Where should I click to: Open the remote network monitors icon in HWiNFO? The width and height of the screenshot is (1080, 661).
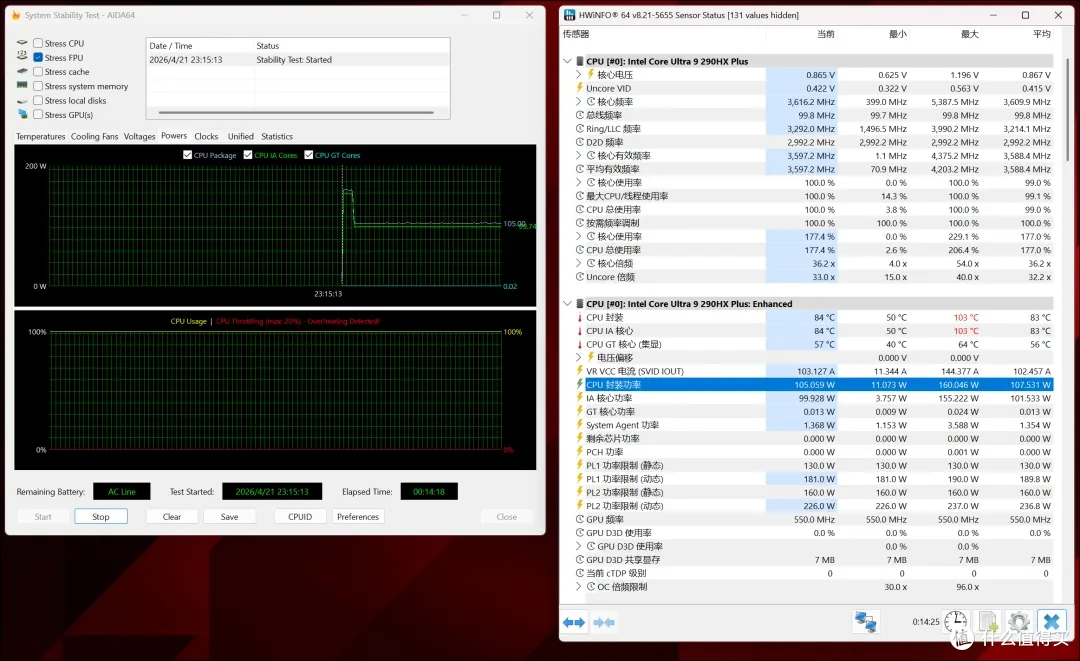[x=865, y=622]
